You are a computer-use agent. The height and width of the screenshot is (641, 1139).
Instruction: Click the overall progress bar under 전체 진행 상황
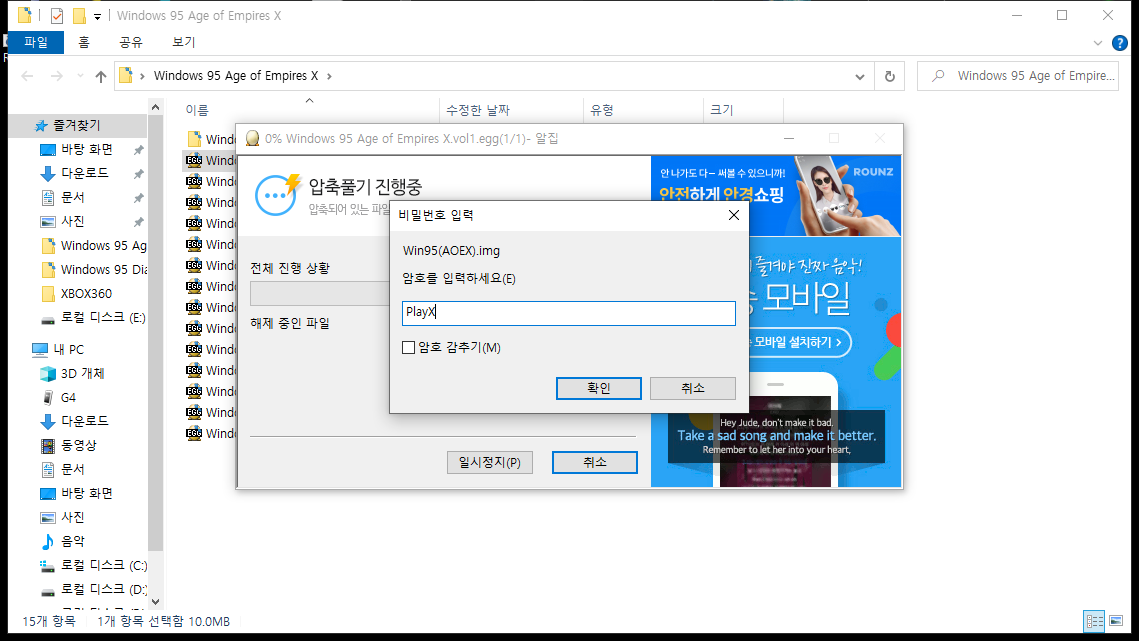coord(320,293)
